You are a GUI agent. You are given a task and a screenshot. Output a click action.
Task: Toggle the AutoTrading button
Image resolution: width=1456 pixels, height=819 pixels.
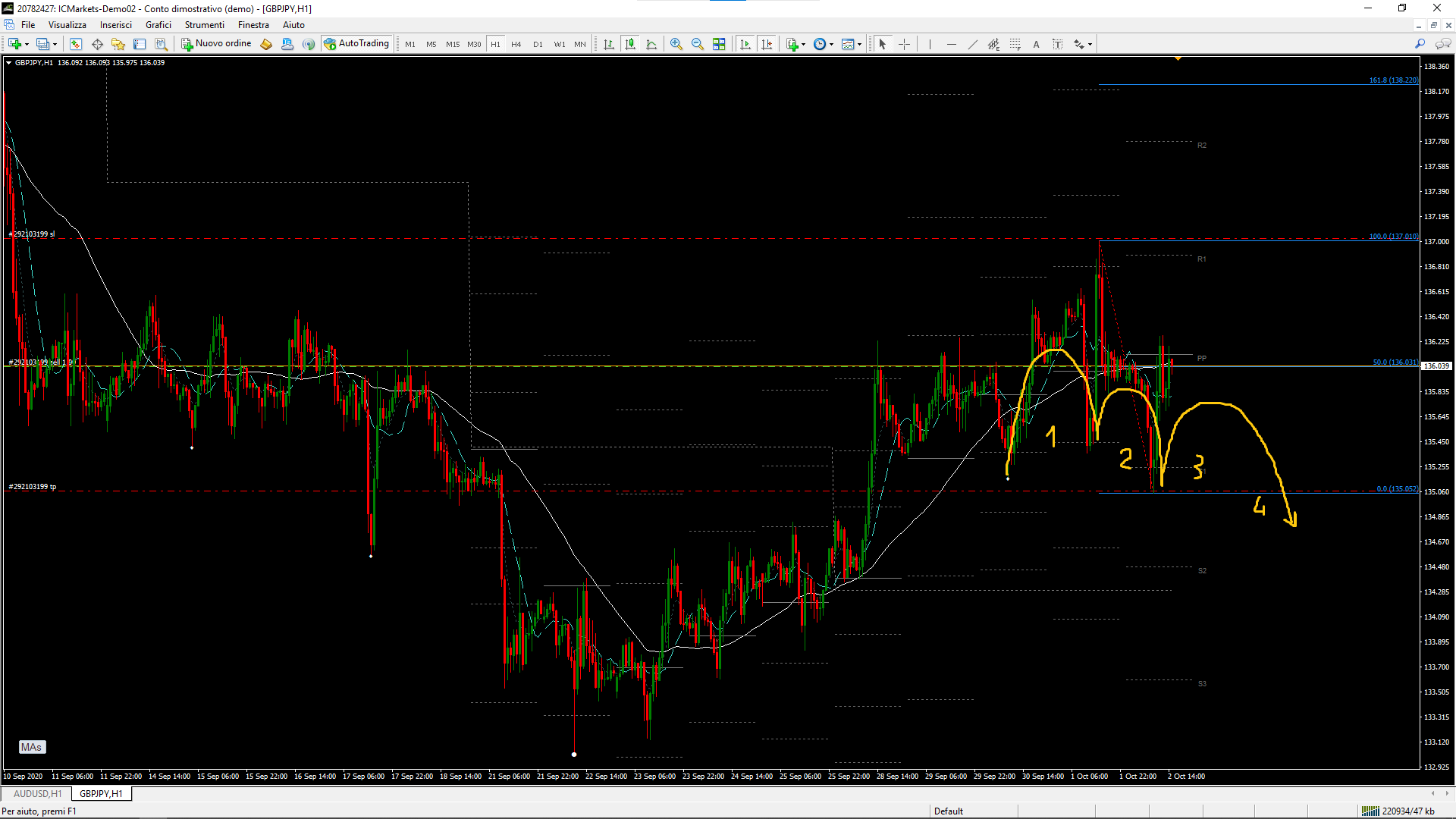coord(356,44)
